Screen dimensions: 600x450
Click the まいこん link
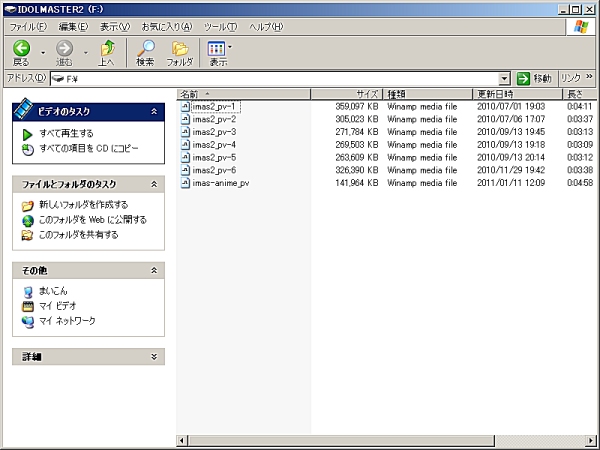tap(53, 291)
